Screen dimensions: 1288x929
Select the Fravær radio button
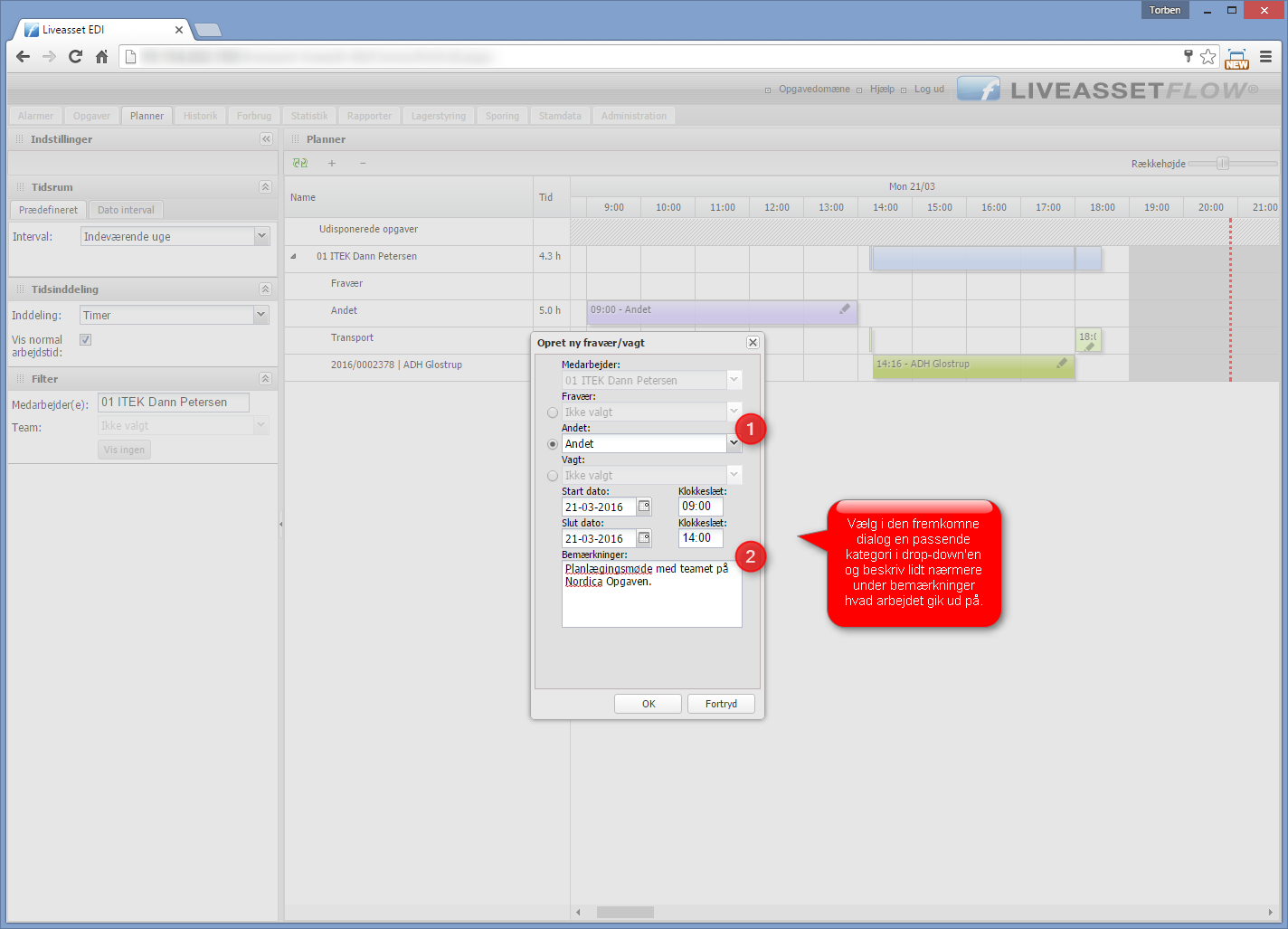(x=553, y=412)
